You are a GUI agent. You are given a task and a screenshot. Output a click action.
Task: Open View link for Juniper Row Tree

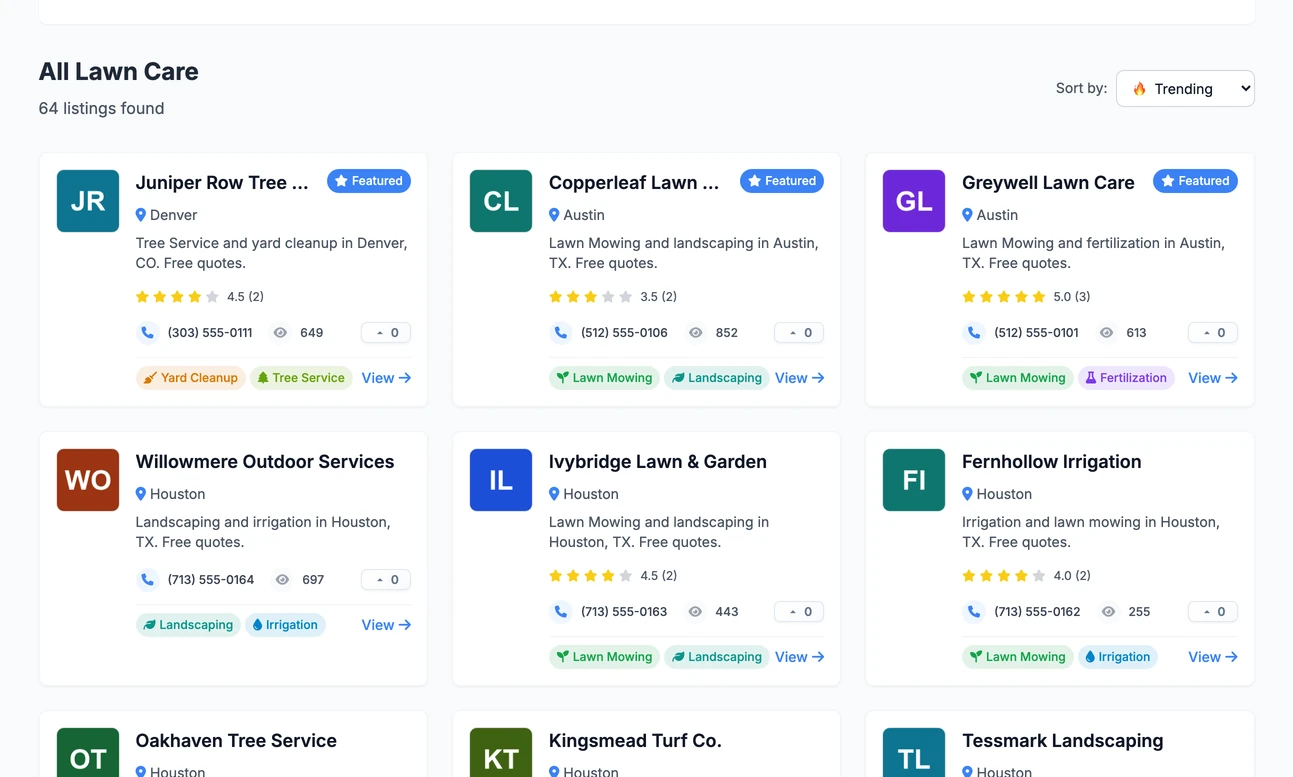tap(386, 378)
